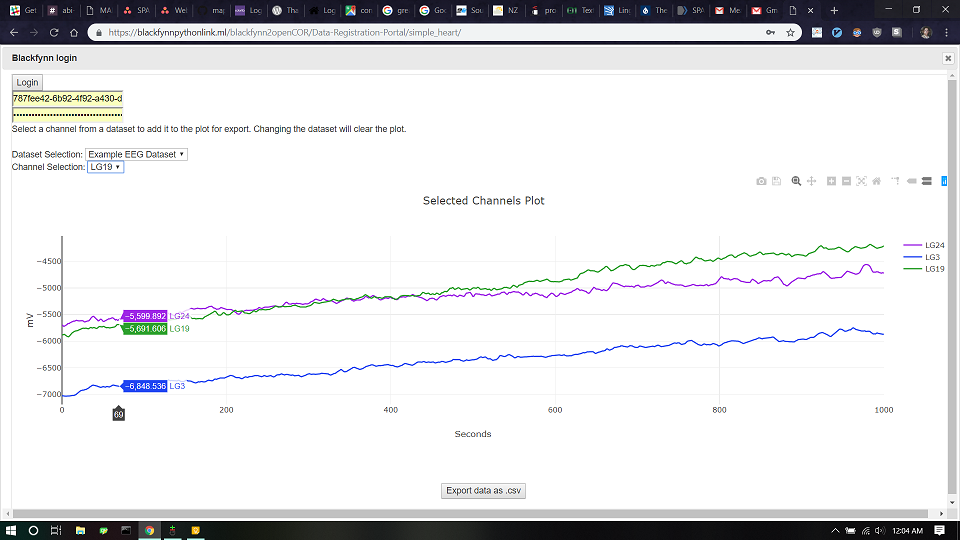Viewport: 960px width, 540px height.
Task: Toggle LG3 trace in the legend
Action: [x=921, y=257]
